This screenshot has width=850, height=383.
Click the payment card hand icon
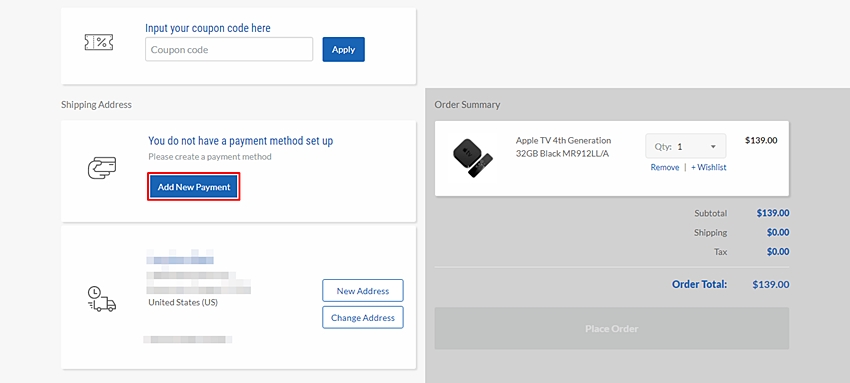point(102,168)
